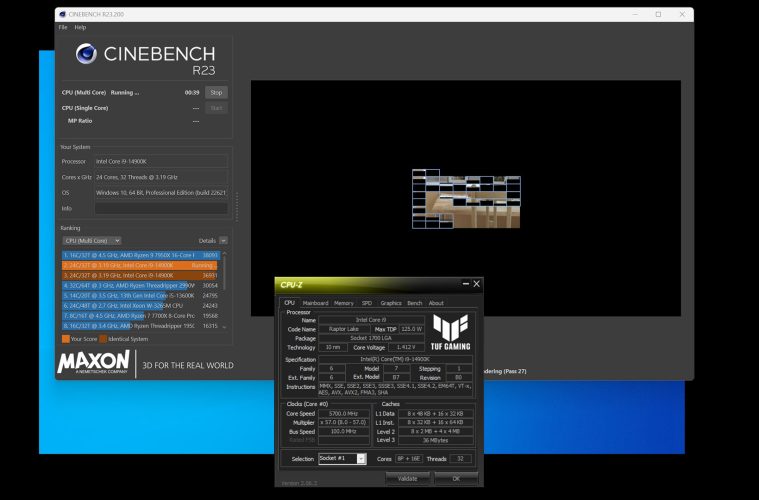Click the Core Voltage value 1.412 V

tap(407, 348)
